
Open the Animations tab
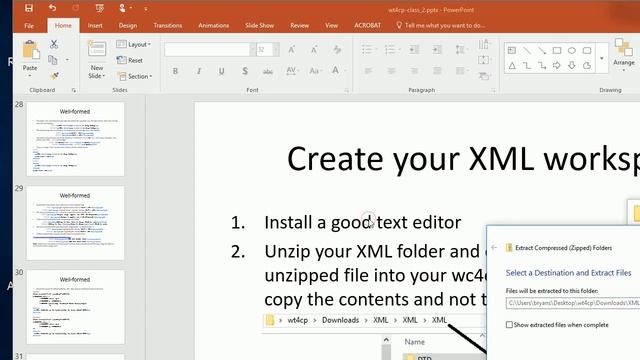click(213, 26)
